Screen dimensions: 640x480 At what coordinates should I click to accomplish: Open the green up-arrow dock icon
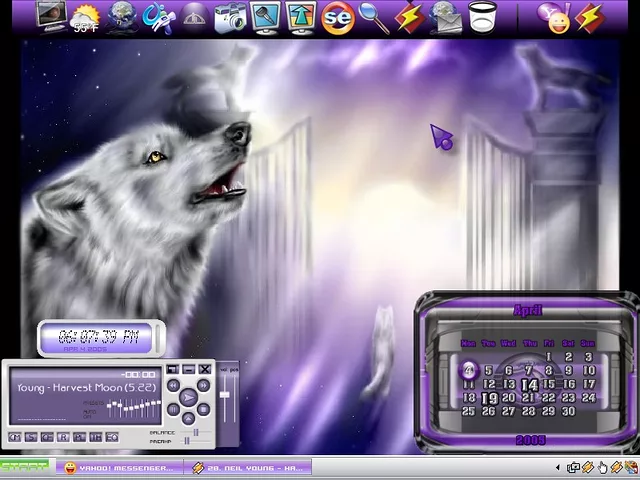pos(301,17)
